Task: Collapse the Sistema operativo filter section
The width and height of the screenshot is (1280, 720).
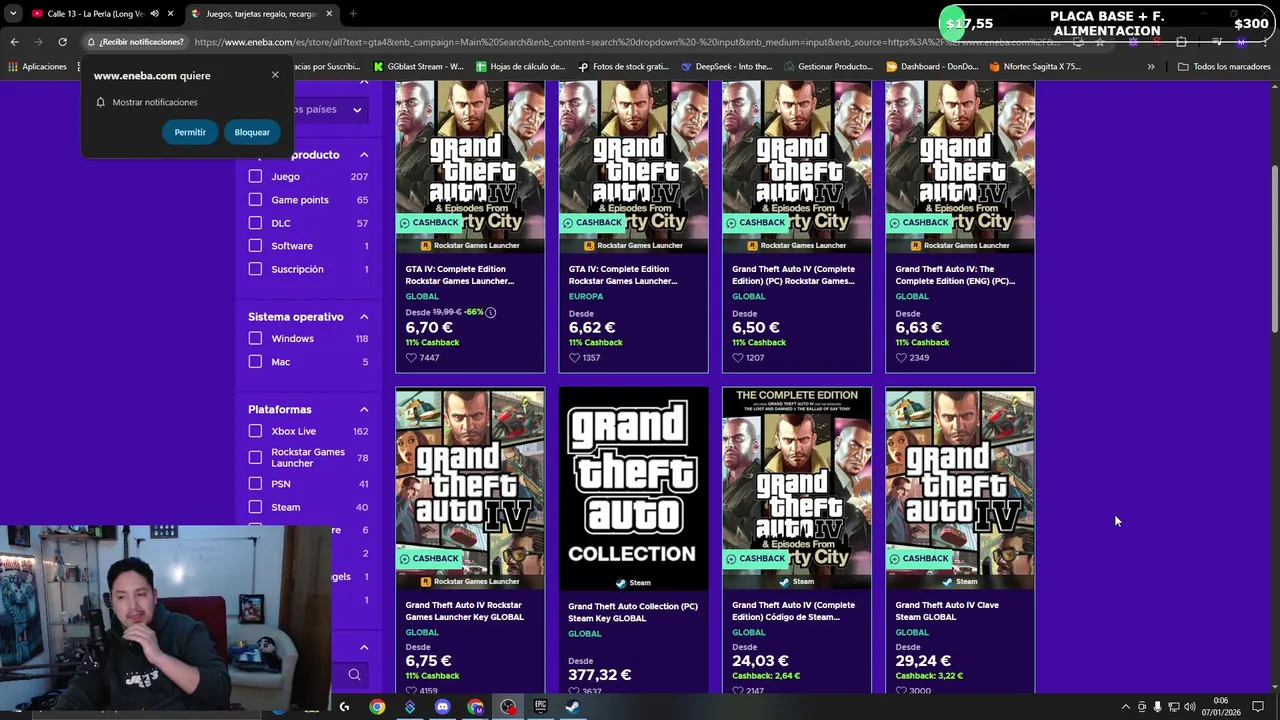Action: click(x=364, y=317)
